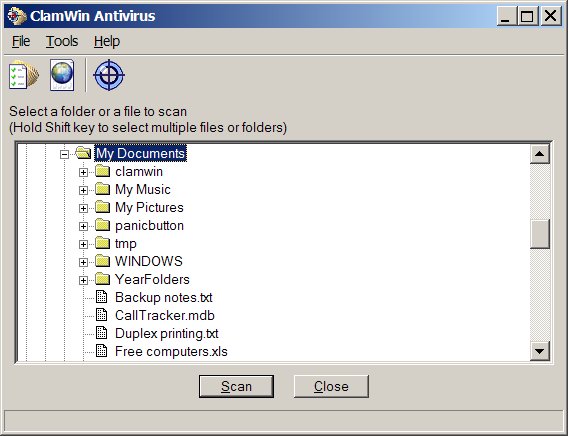Select the YearFolders label
Image resolution: width=568 pixels, height=436 pixels.
152,280
